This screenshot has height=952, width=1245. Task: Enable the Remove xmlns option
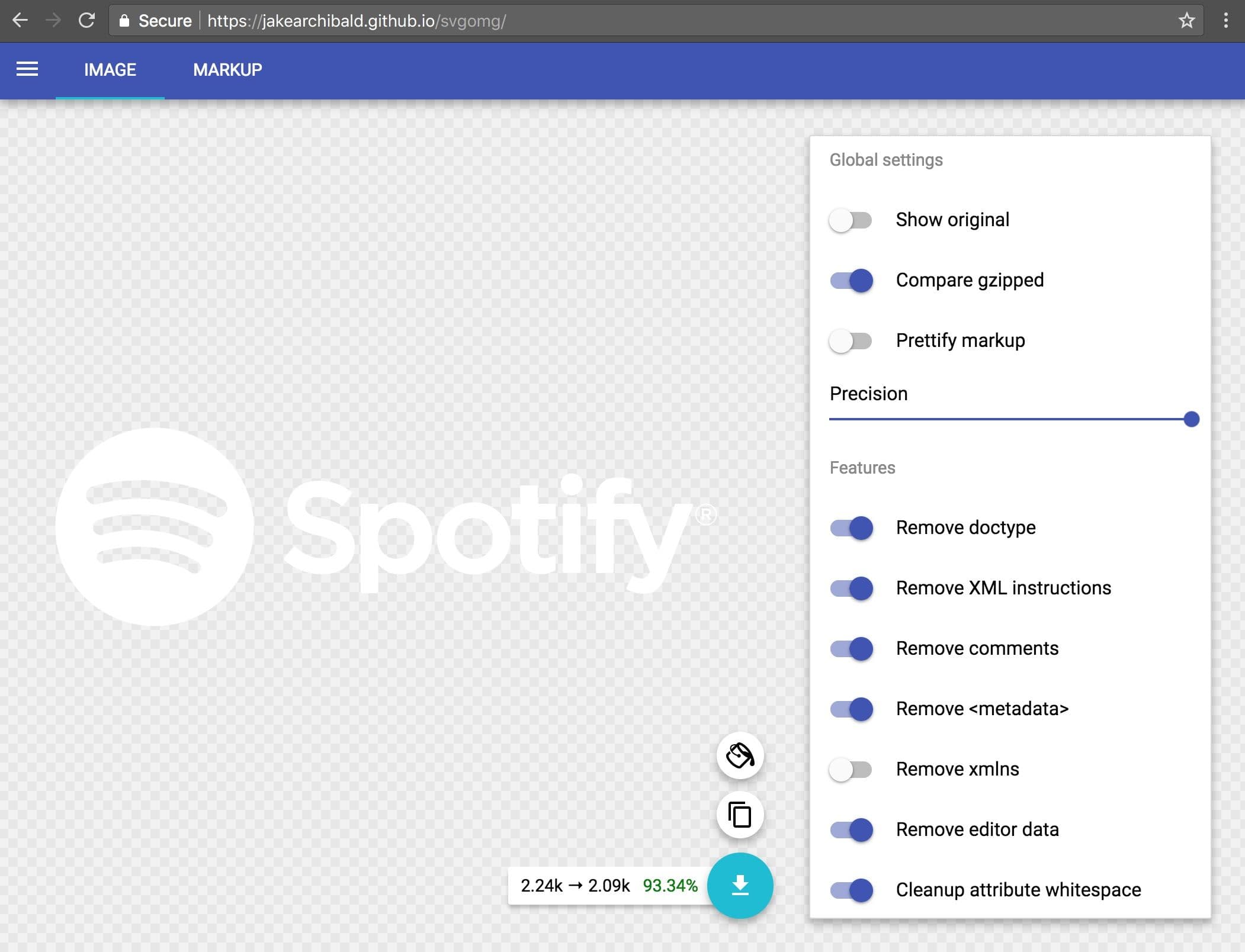851,770
